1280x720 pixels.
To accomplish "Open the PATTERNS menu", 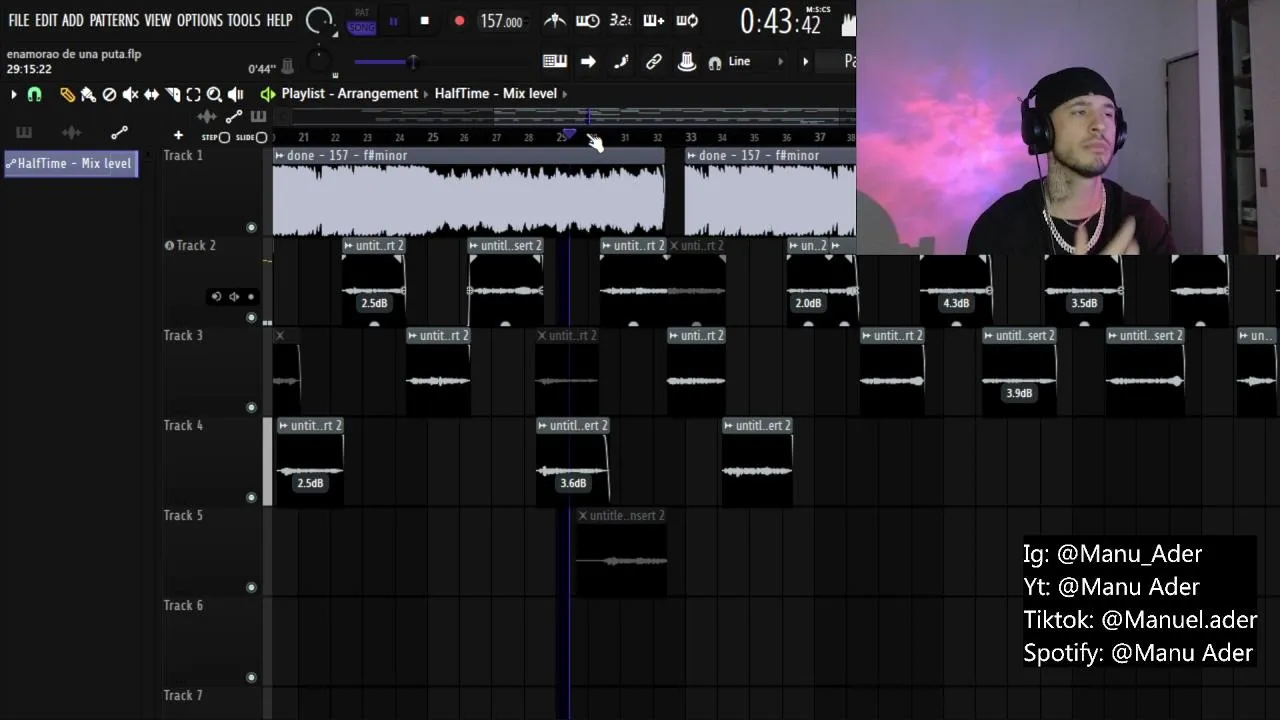I will tap(114, 20).
